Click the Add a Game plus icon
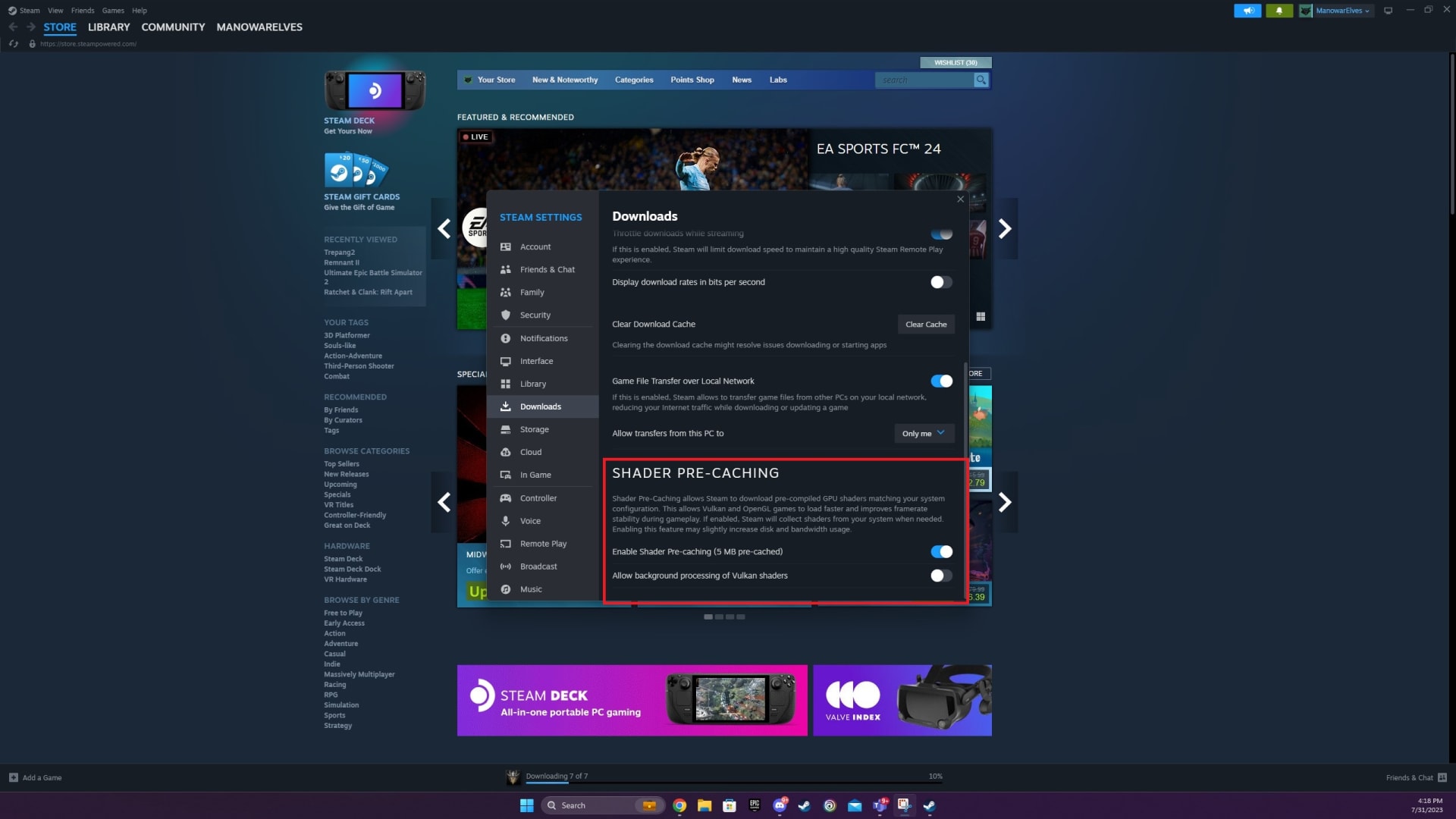Screen dimensions: 1456x819 [x=14, y=778]
